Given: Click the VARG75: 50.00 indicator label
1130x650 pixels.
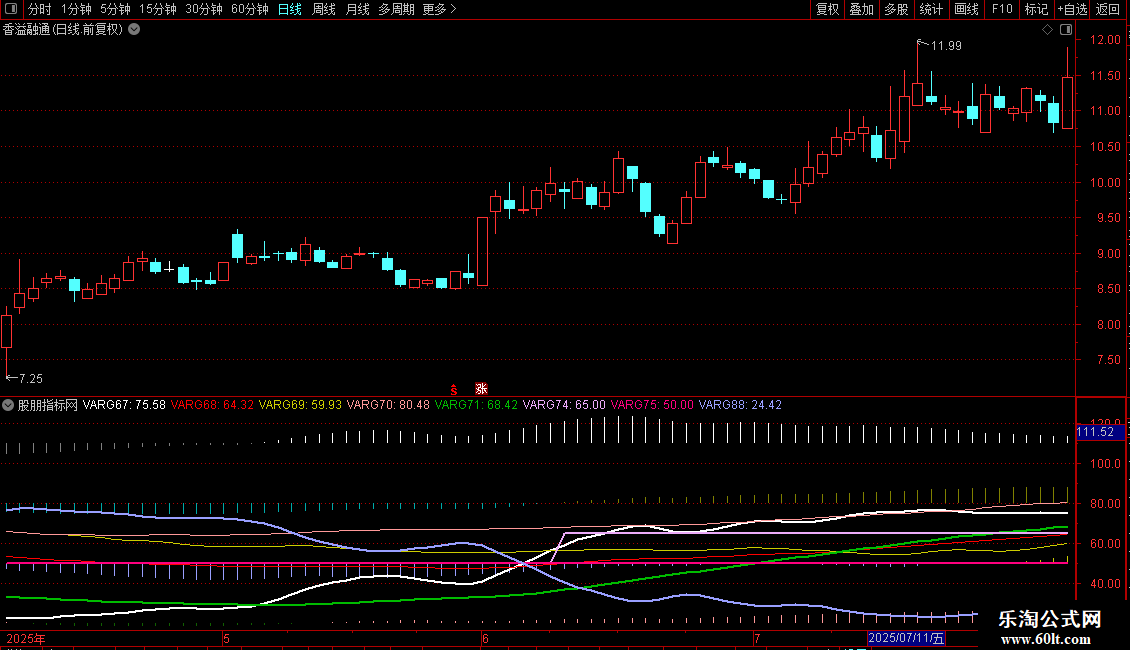Looking at the screenshot, I should click(x=652, y=405).
